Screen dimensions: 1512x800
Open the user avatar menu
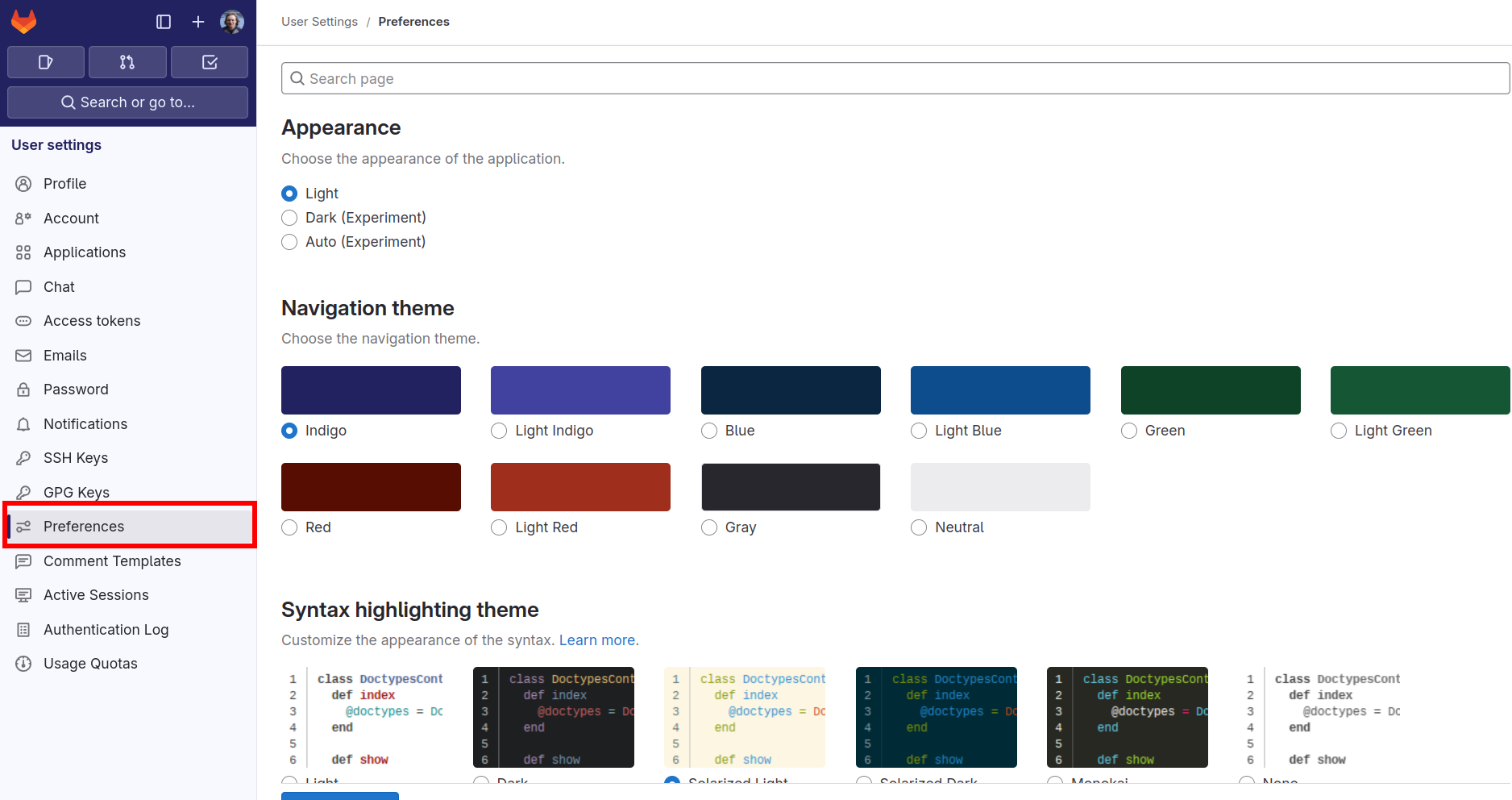tap(232, 22)
